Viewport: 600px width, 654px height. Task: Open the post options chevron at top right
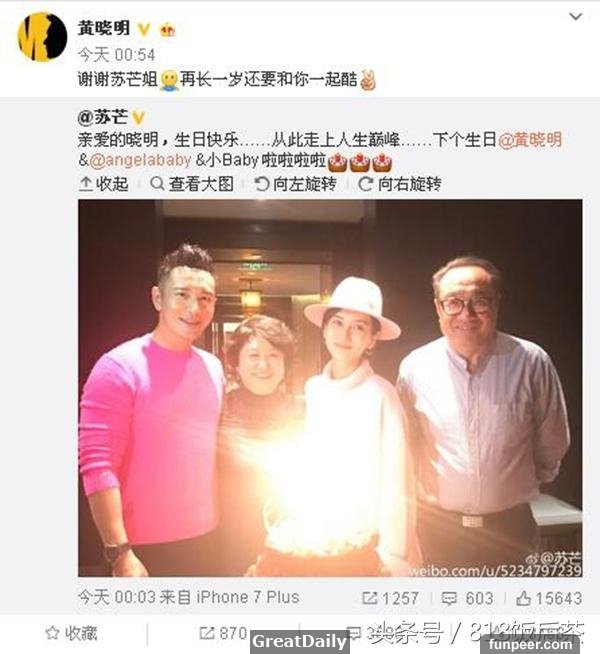pos(575,17)
